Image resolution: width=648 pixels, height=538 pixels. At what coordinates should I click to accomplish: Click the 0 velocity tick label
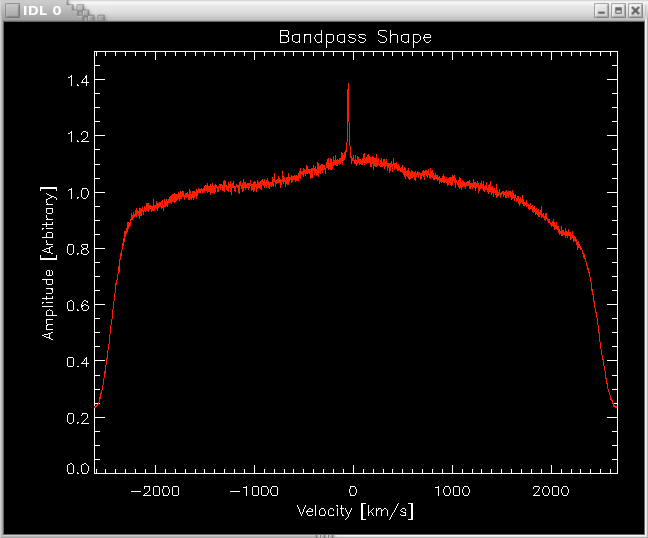pyautogui.click(x=353, y=491)
